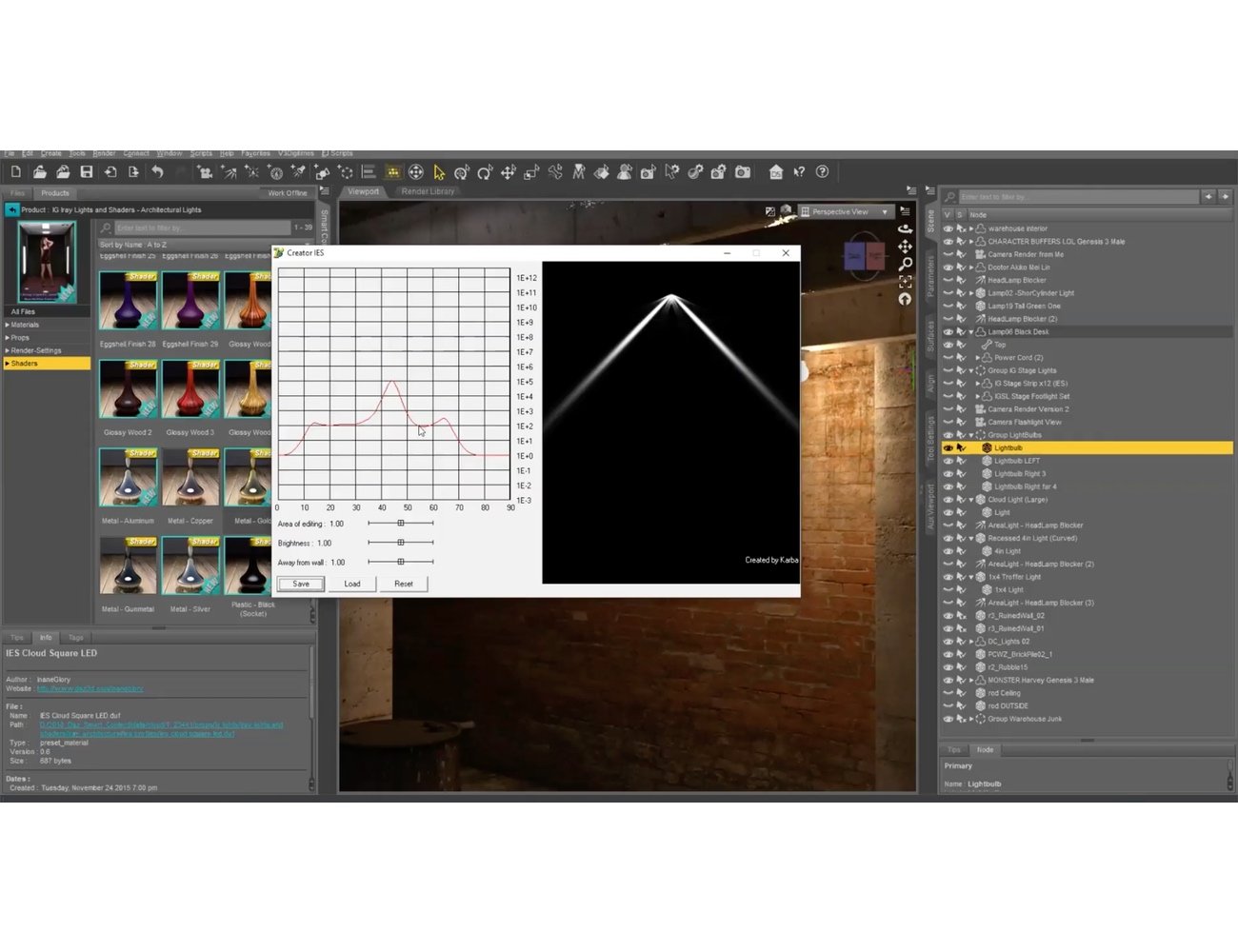Show the rod Ceiling node
Screen dimensions: 1238x952
(x=948, y=693)
